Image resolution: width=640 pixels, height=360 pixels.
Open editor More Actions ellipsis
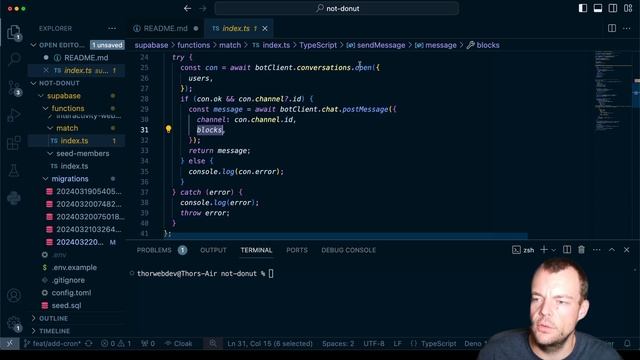tap(627, 28)
